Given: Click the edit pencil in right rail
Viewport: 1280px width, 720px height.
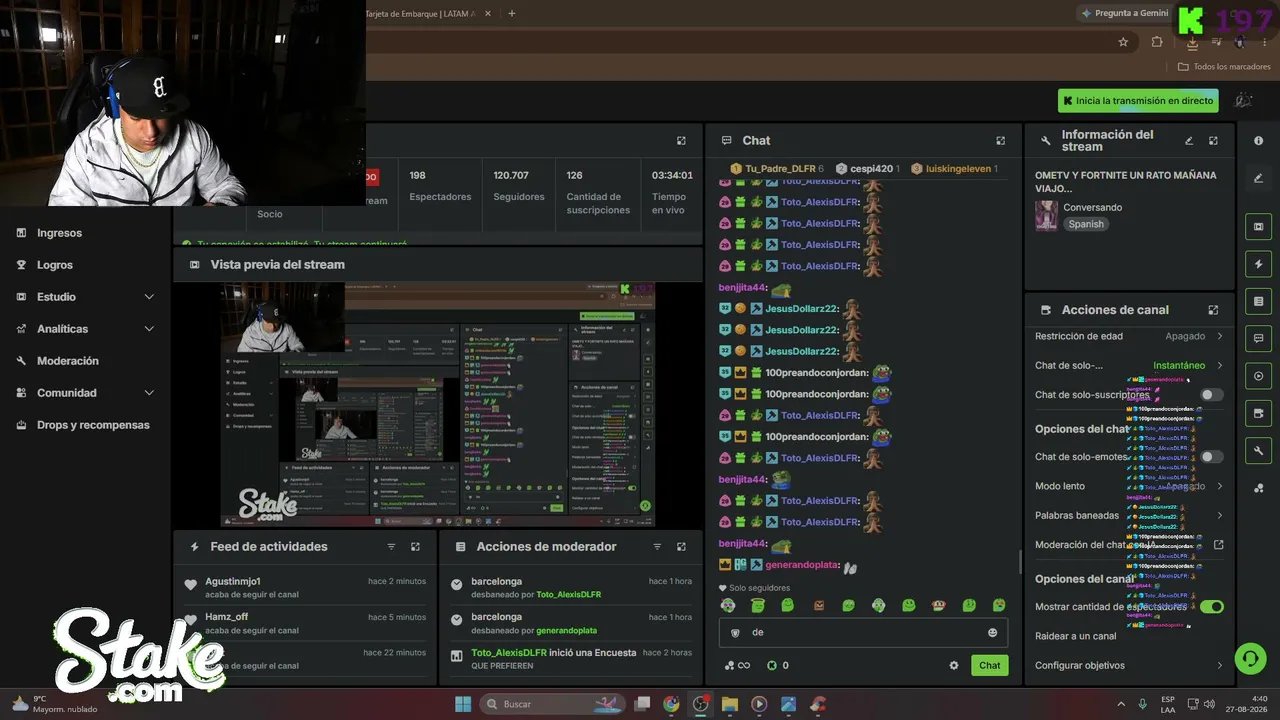Looking at the screenshot, I should click(x=1259, y=178).
